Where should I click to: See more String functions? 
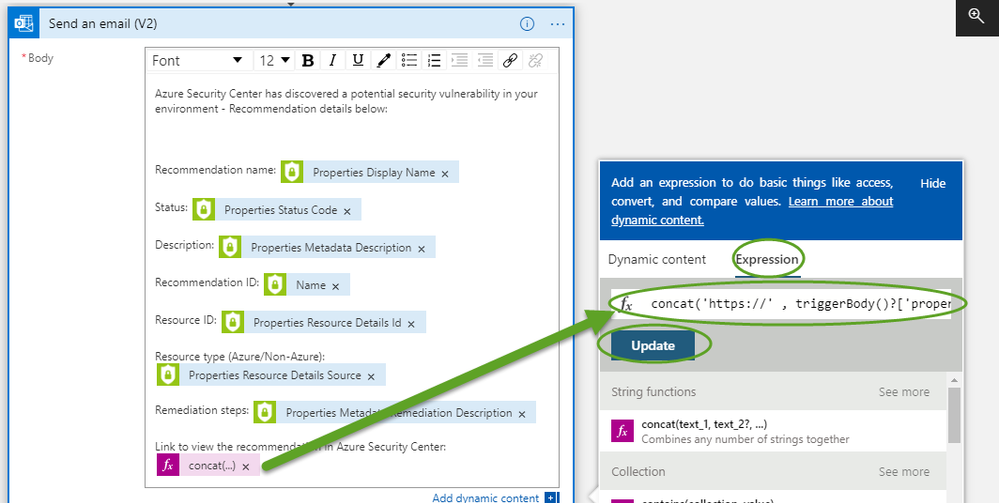coord(904,392)
